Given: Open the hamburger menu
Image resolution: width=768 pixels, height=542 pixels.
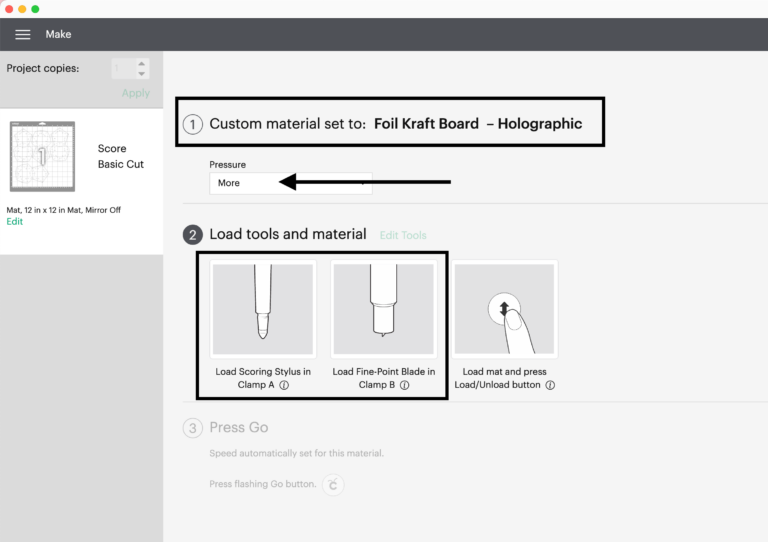Looking at the screenshot, I should 22,34.
